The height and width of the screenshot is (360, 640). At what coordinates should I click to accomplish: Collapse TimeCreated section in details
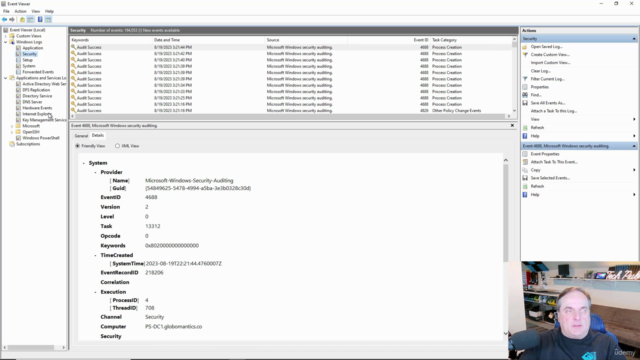coord(96,255)
